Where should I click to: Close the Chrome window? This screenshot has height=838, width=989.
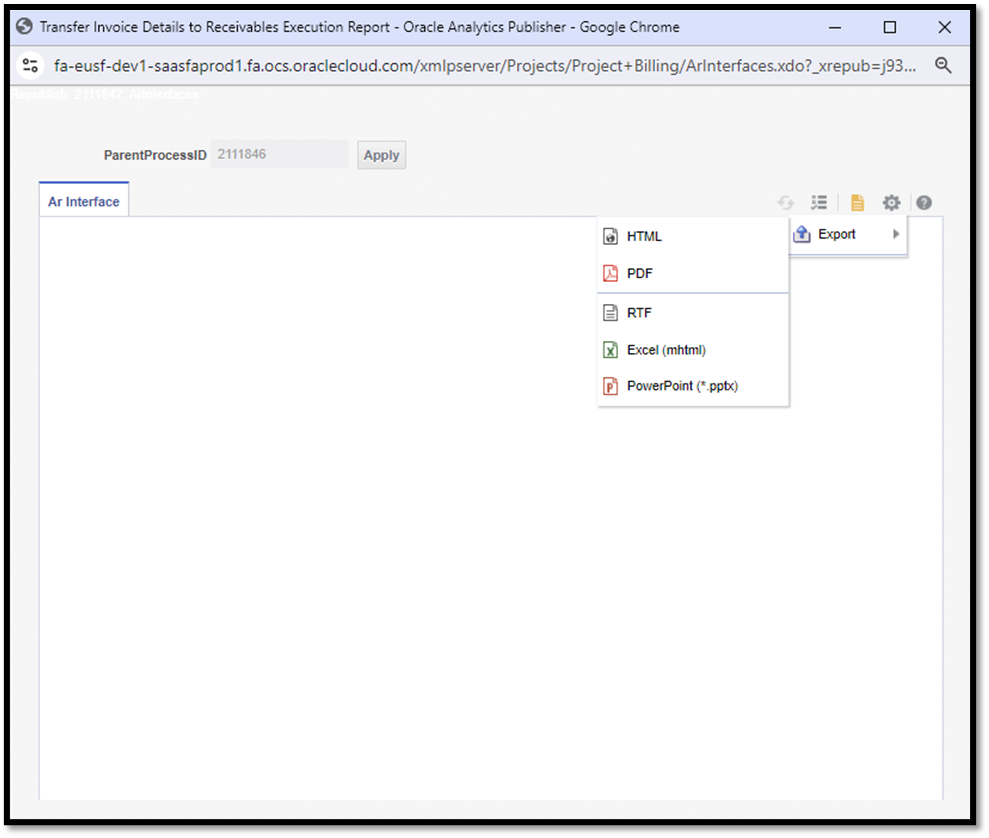click(944, 27)
